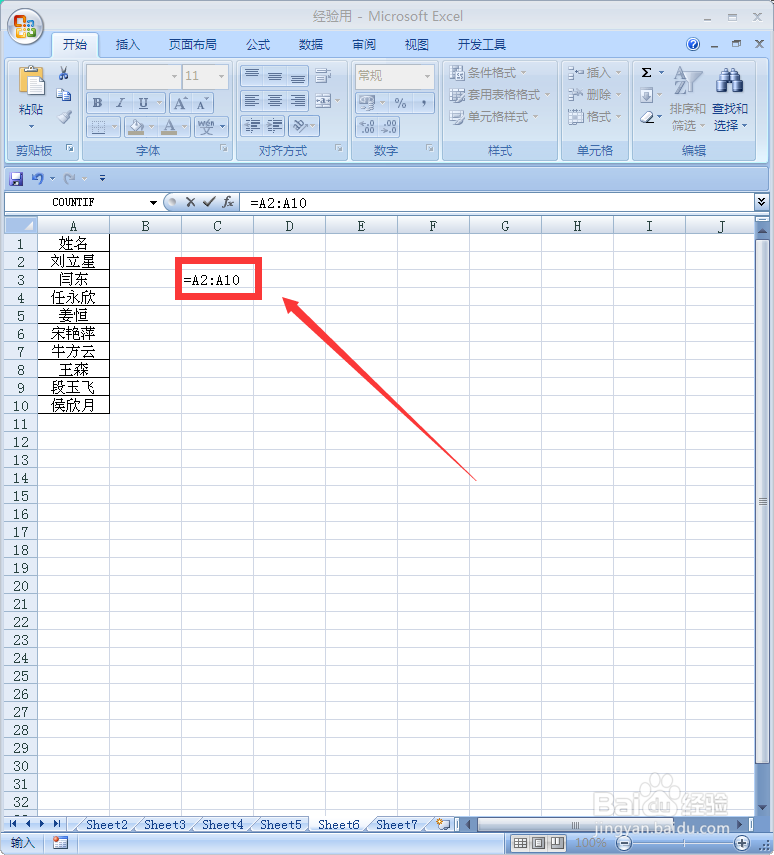This screenshot has width=774, height=855.
Task: Open the font size dropdown
Action: pos(221,76)
